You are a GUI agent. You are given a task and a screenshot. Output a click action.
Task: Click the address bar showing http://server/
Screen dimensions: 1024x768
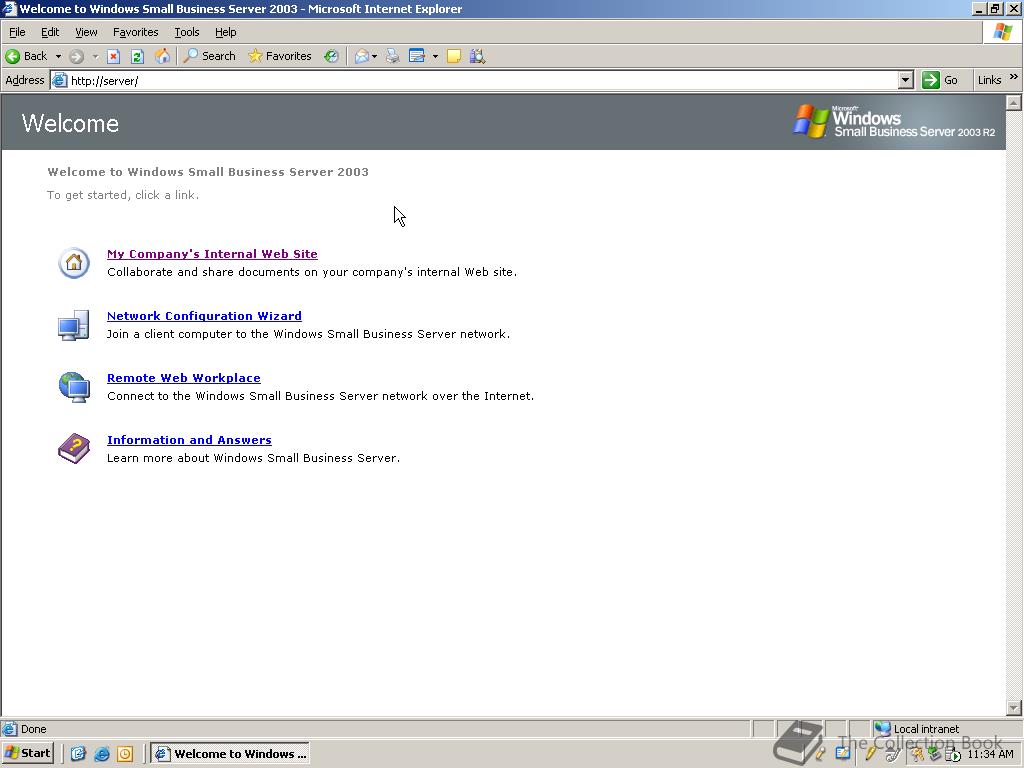coord(483,81)
